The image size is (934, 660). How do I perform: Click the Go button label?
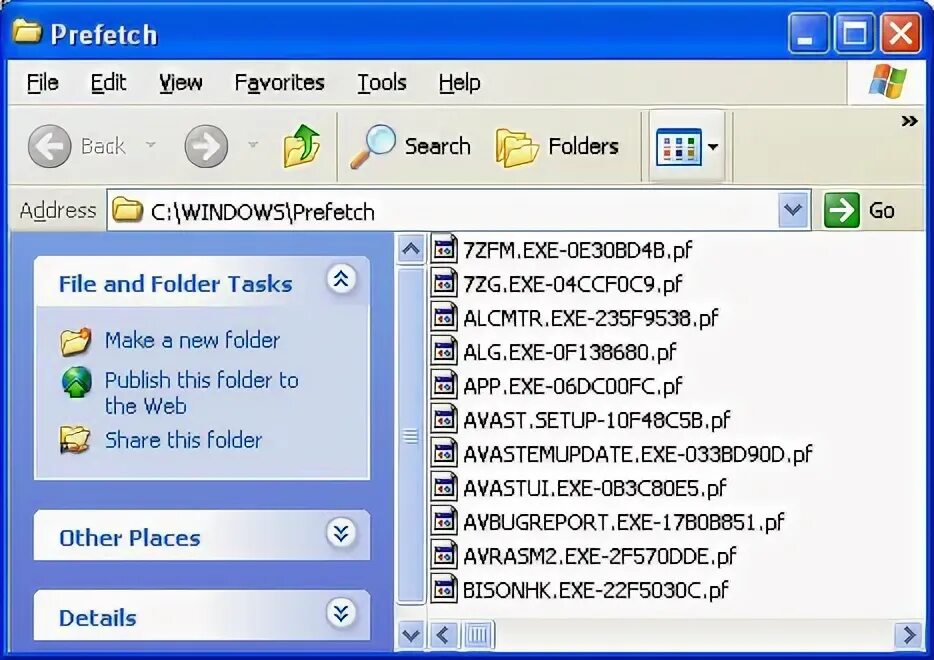click(882, 210)
